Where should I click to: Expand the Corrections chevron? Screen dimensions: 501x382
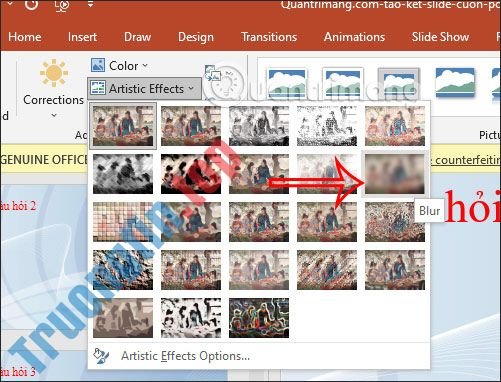(x=54, y=115)
